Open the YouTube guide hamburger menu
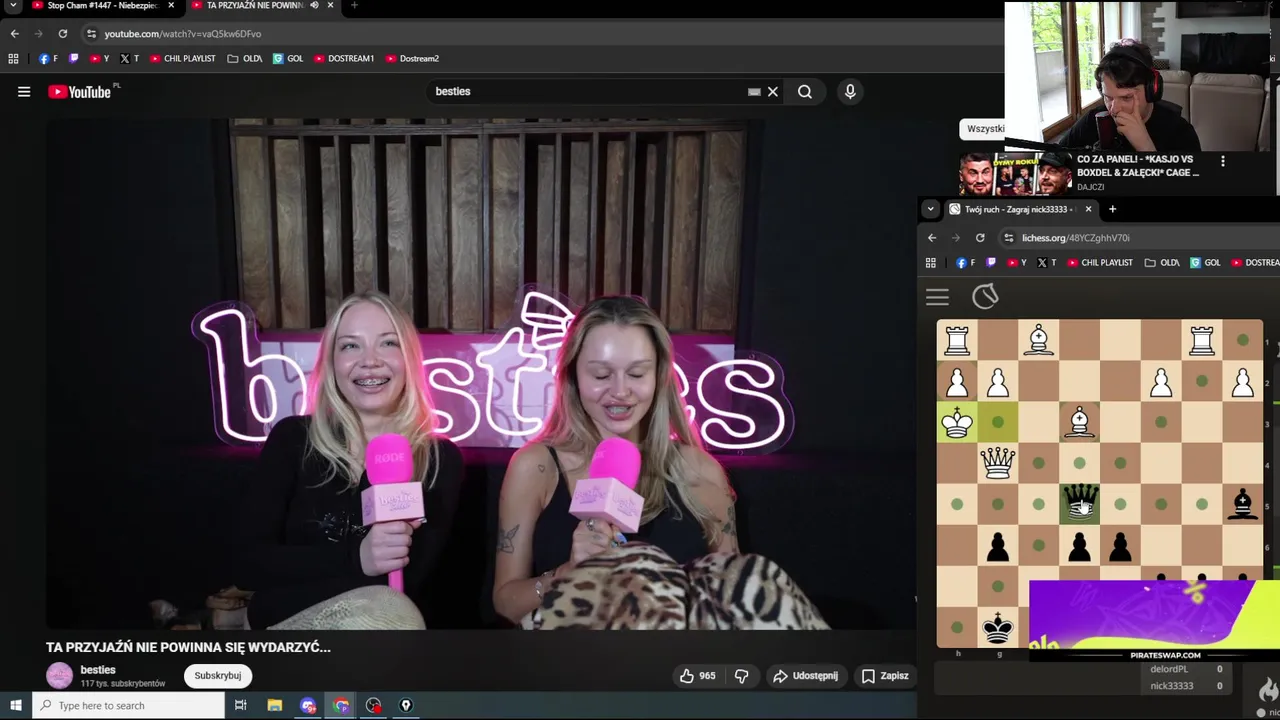Screen dimensions: 1280x720 pyautogui.click(x=24, y=92)
